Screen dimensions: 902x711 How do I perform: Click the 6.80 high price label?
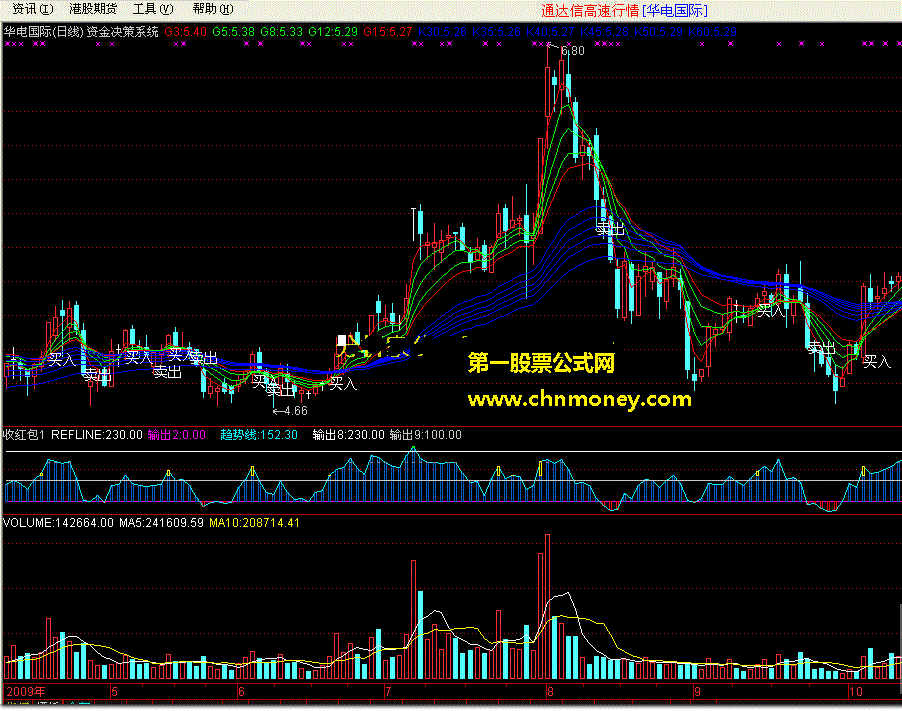pos(572,51)
